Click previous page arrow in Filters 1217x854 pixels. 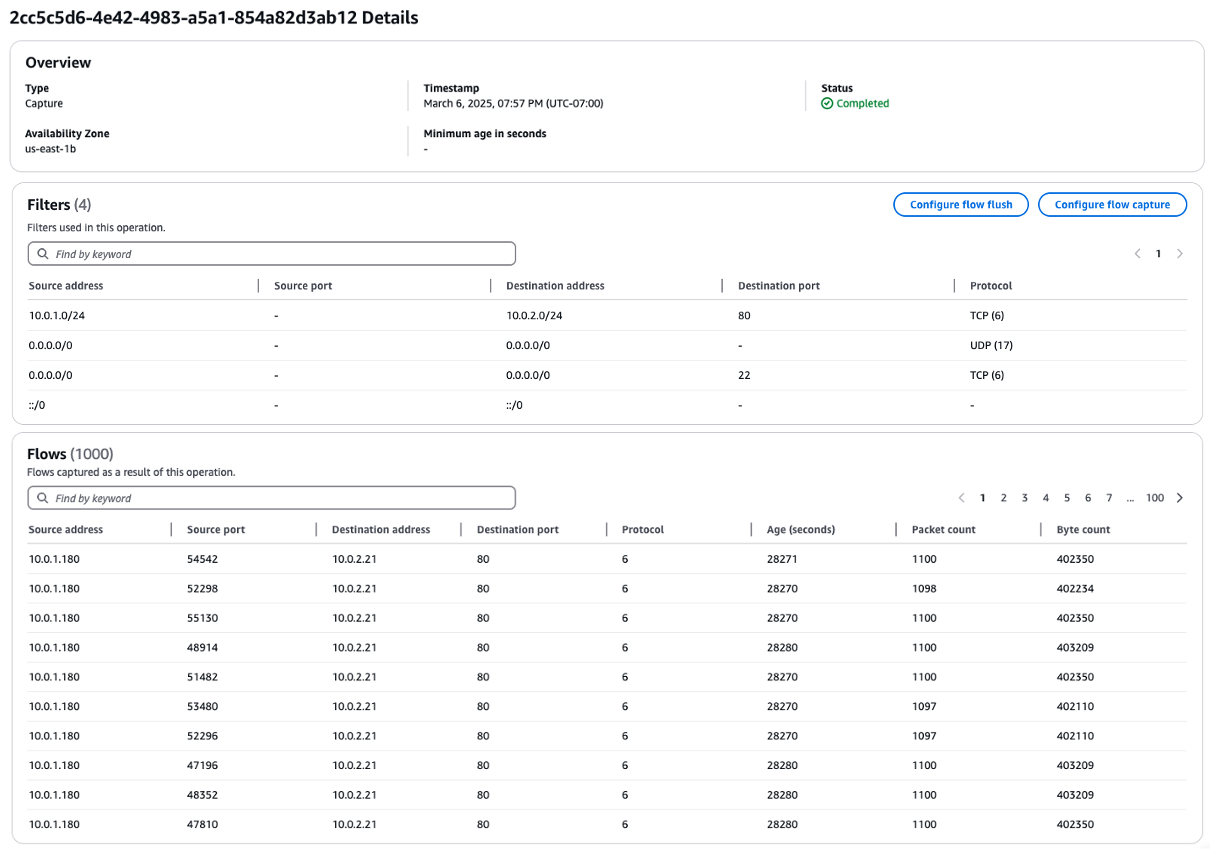(x=1137, y=254)
